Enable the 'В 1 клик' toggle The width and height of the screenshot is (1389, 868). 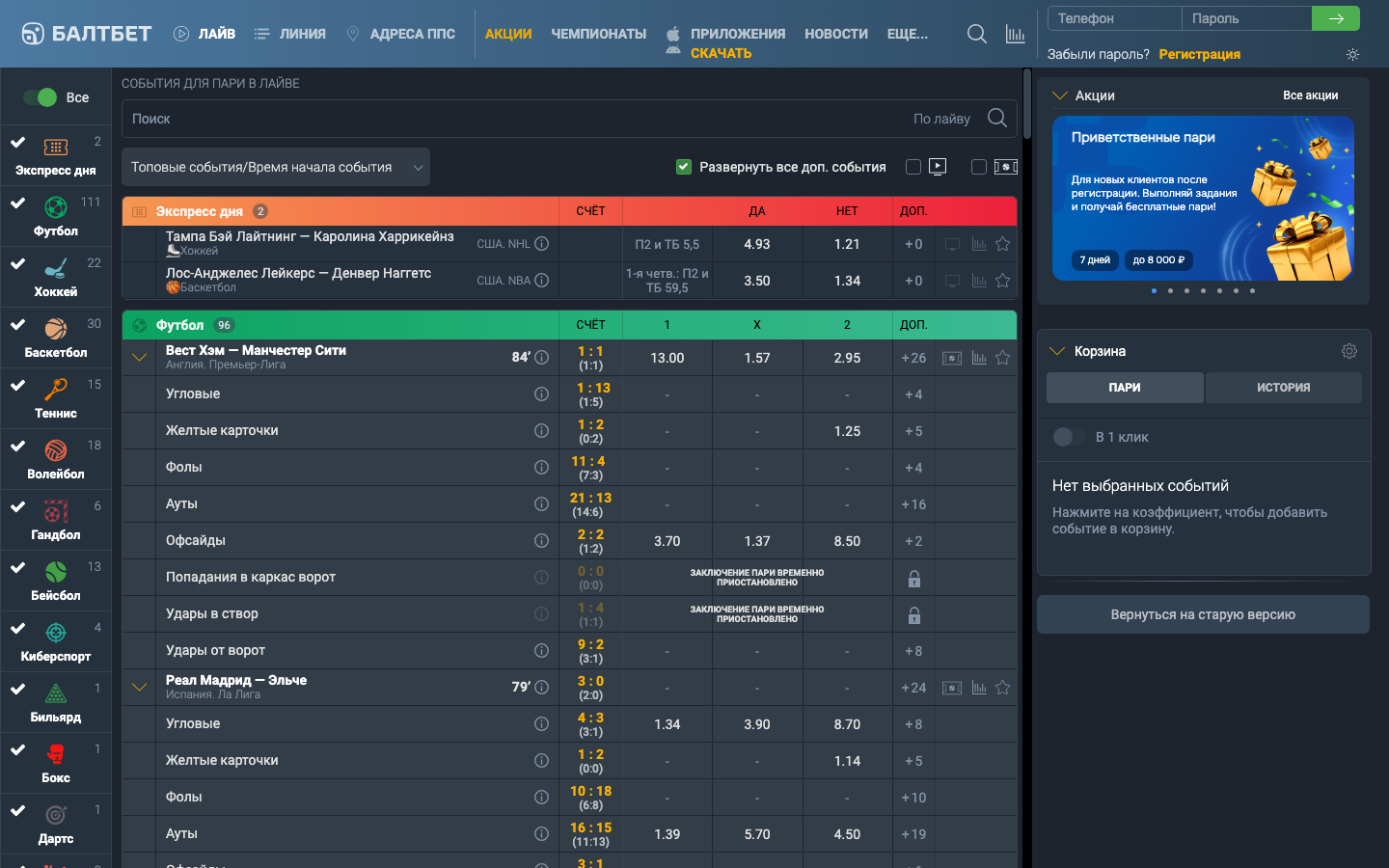(x=1064, y=437)
